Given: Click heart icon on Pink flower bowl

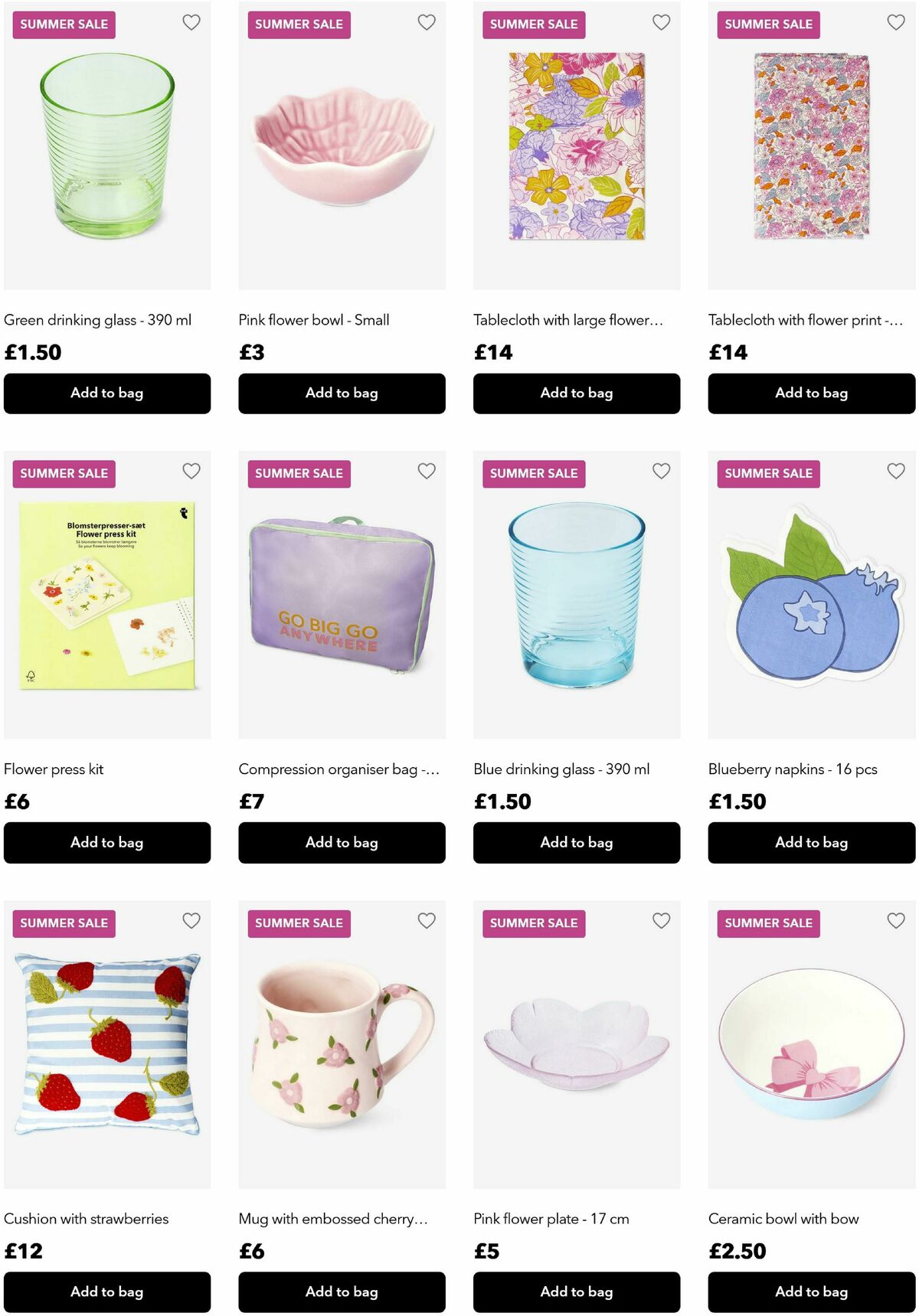Looking at the screenshot, I should coord(427,22).
